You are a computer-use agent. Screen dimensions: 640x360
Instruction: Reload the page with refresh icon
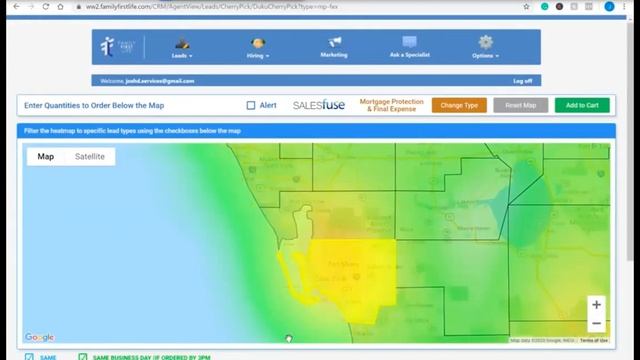[46, 7]
